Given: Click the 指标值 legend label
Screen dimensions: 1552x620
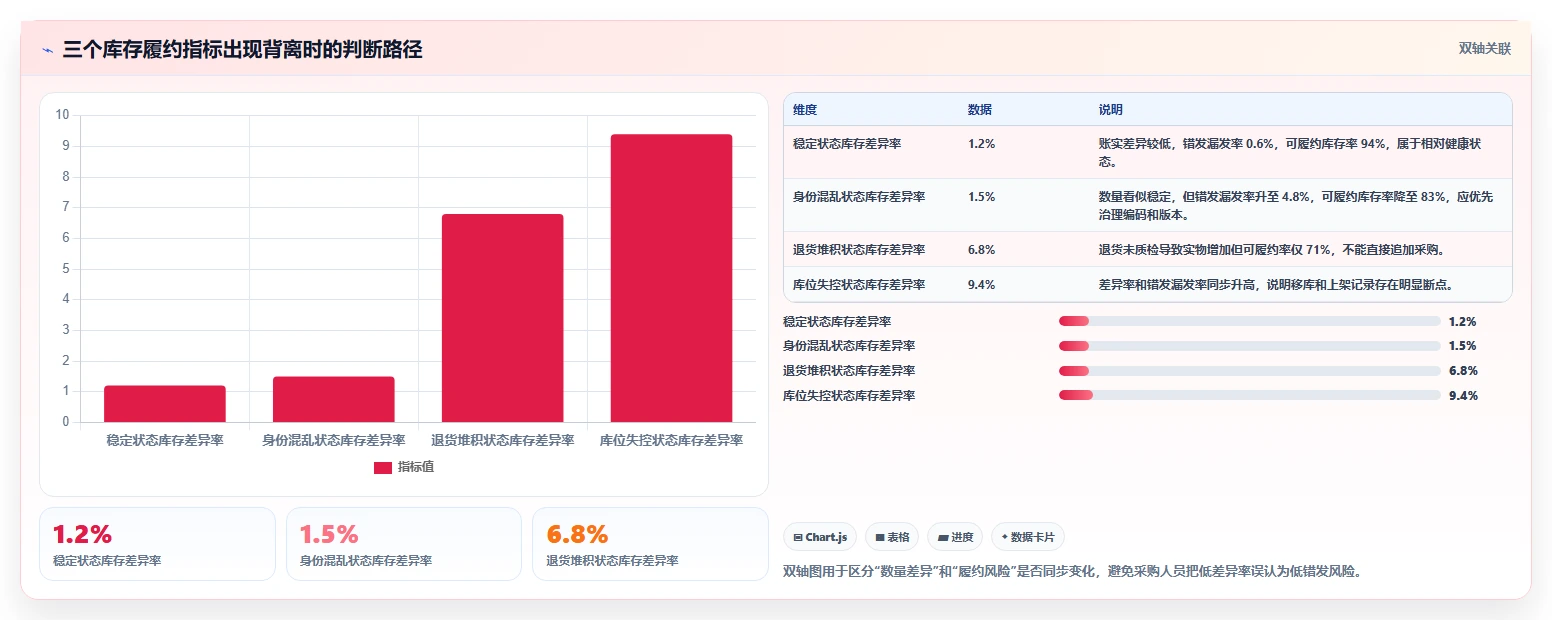Looking at the screenshot, I should point(416,467).
